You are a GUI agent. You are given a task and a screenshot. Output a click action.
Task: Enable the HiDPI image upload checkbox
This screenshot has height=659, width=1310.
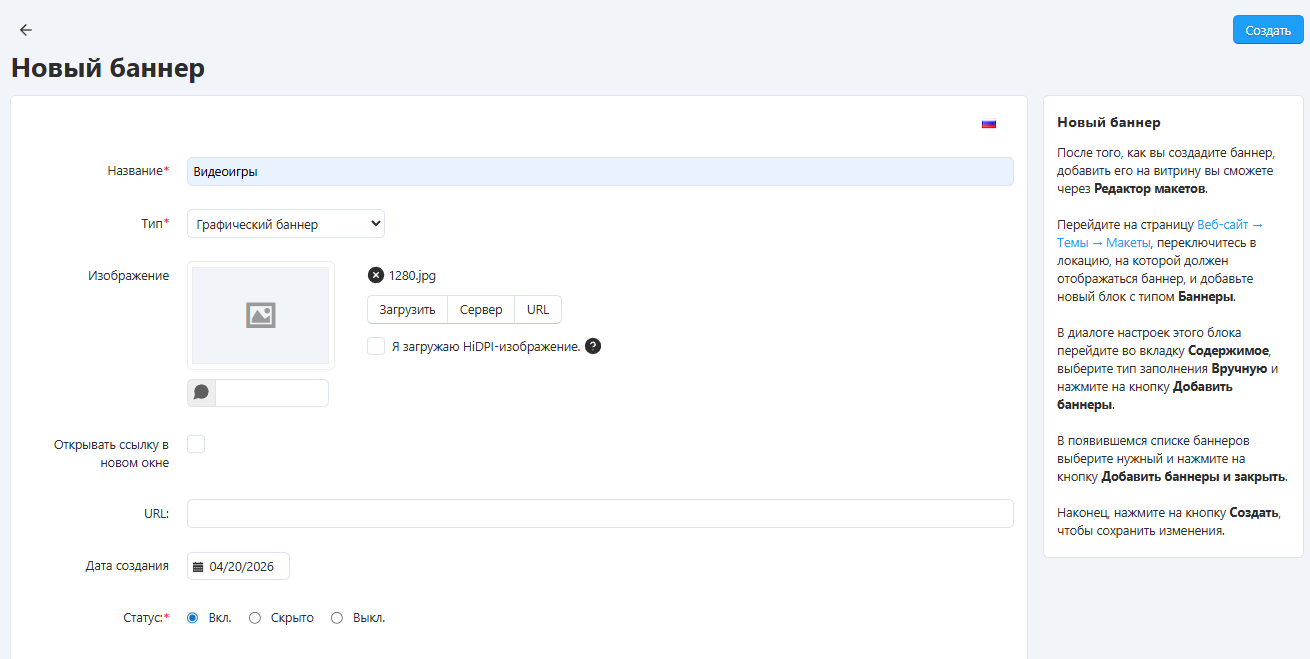point(376,346)
